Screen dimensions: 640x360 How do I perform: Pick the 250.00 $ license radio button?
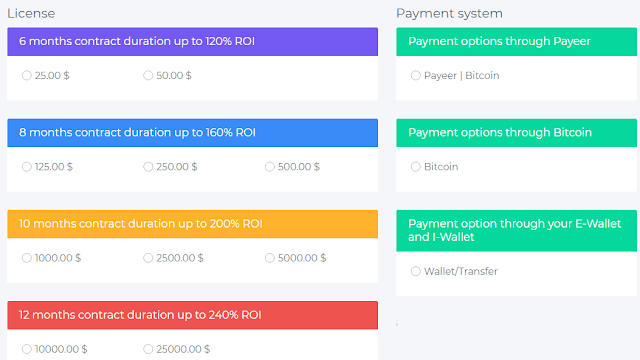[148, 167]
